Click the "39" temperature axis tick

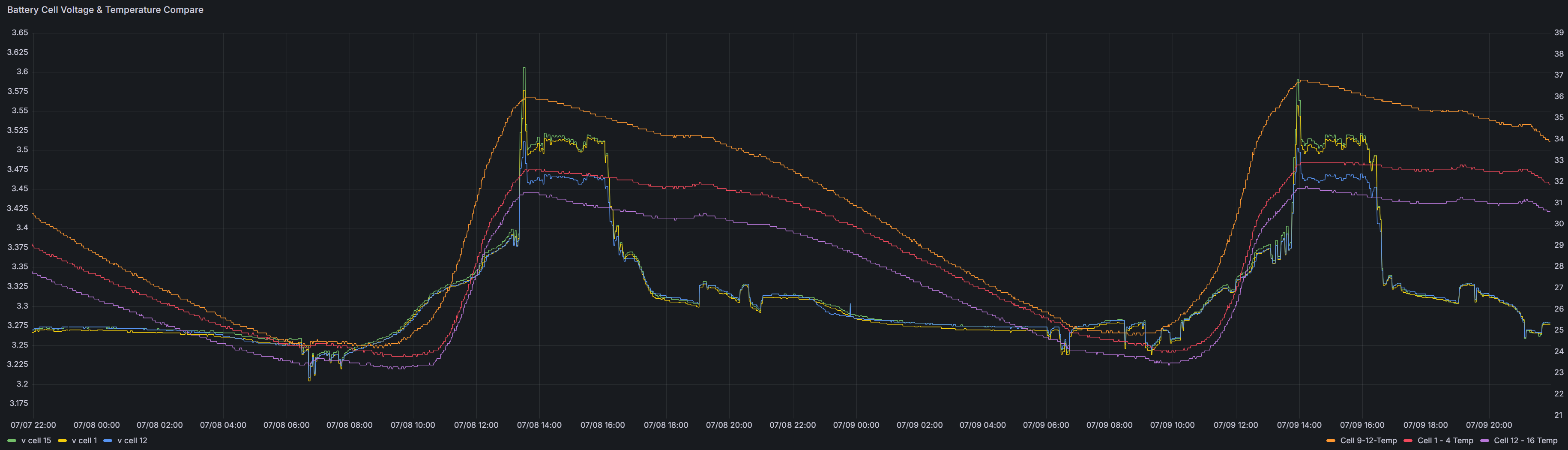pyautogui.click(x=1558, y=33)
